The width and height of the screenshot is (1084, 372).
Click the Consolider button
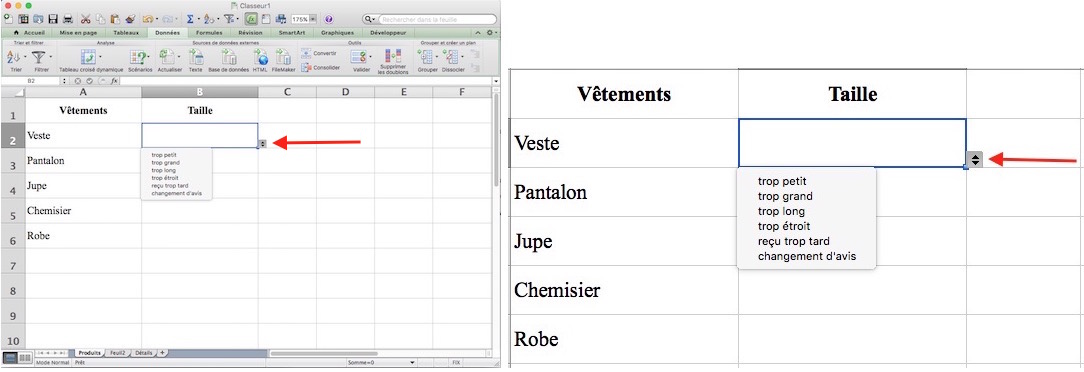tap(320, 67)
